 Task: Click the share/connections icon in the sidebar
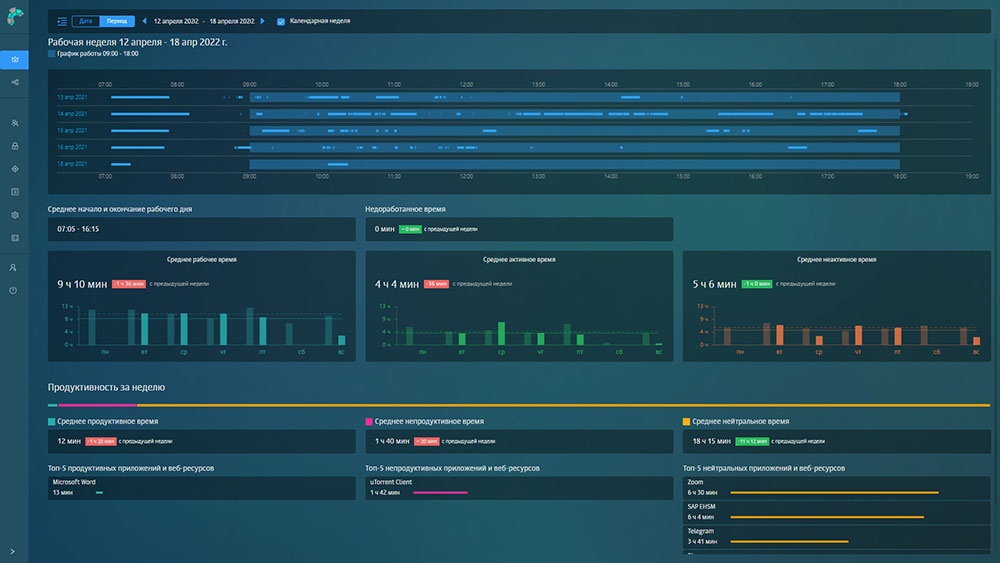point(14,82)
